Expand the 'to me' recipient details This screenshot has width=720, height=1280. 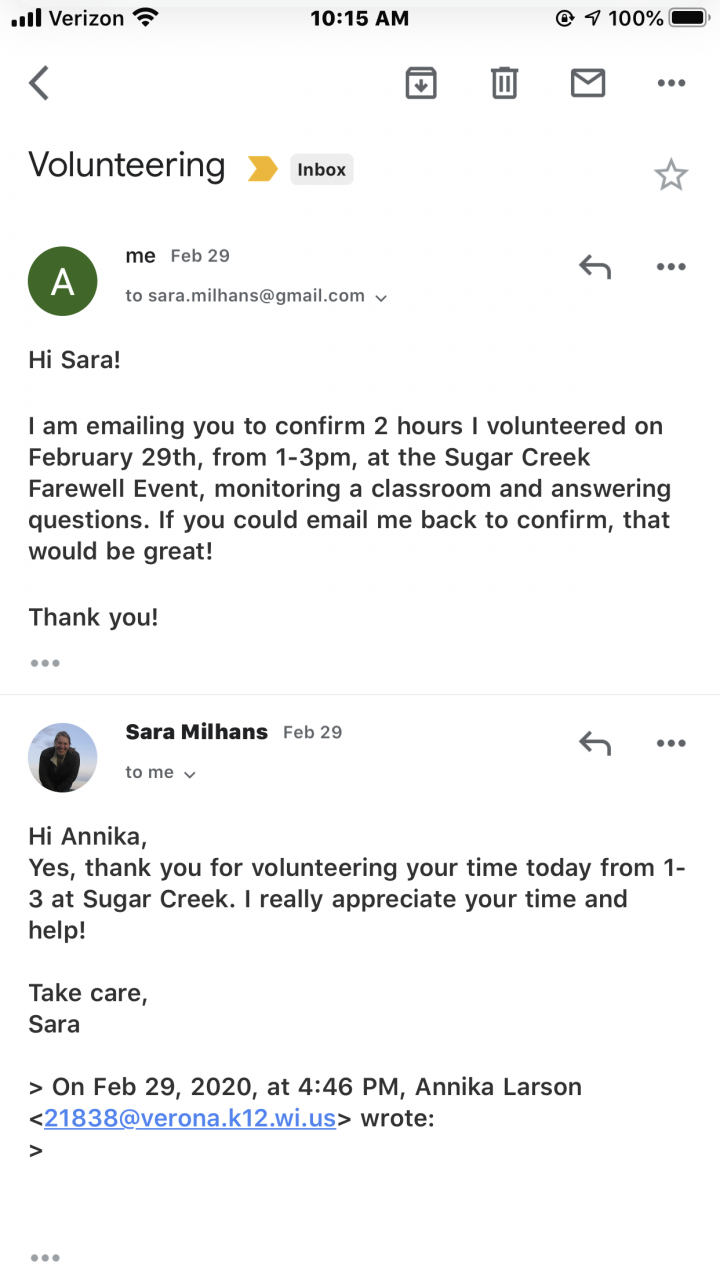(x=190, y=774)
